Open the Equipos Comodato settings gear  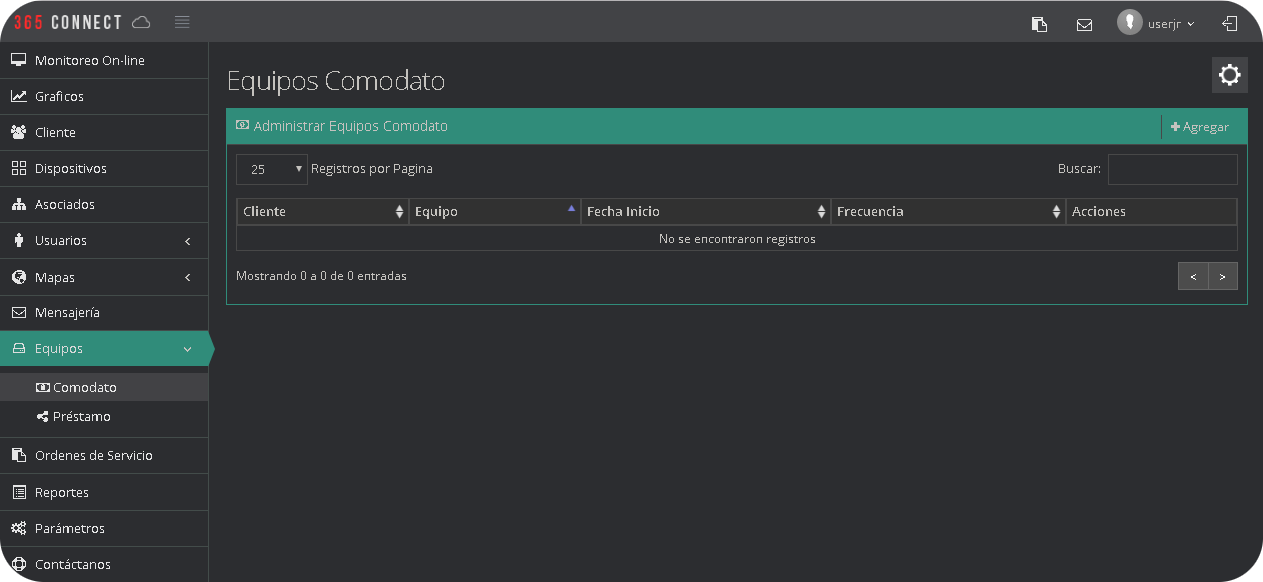(1229, 74)
